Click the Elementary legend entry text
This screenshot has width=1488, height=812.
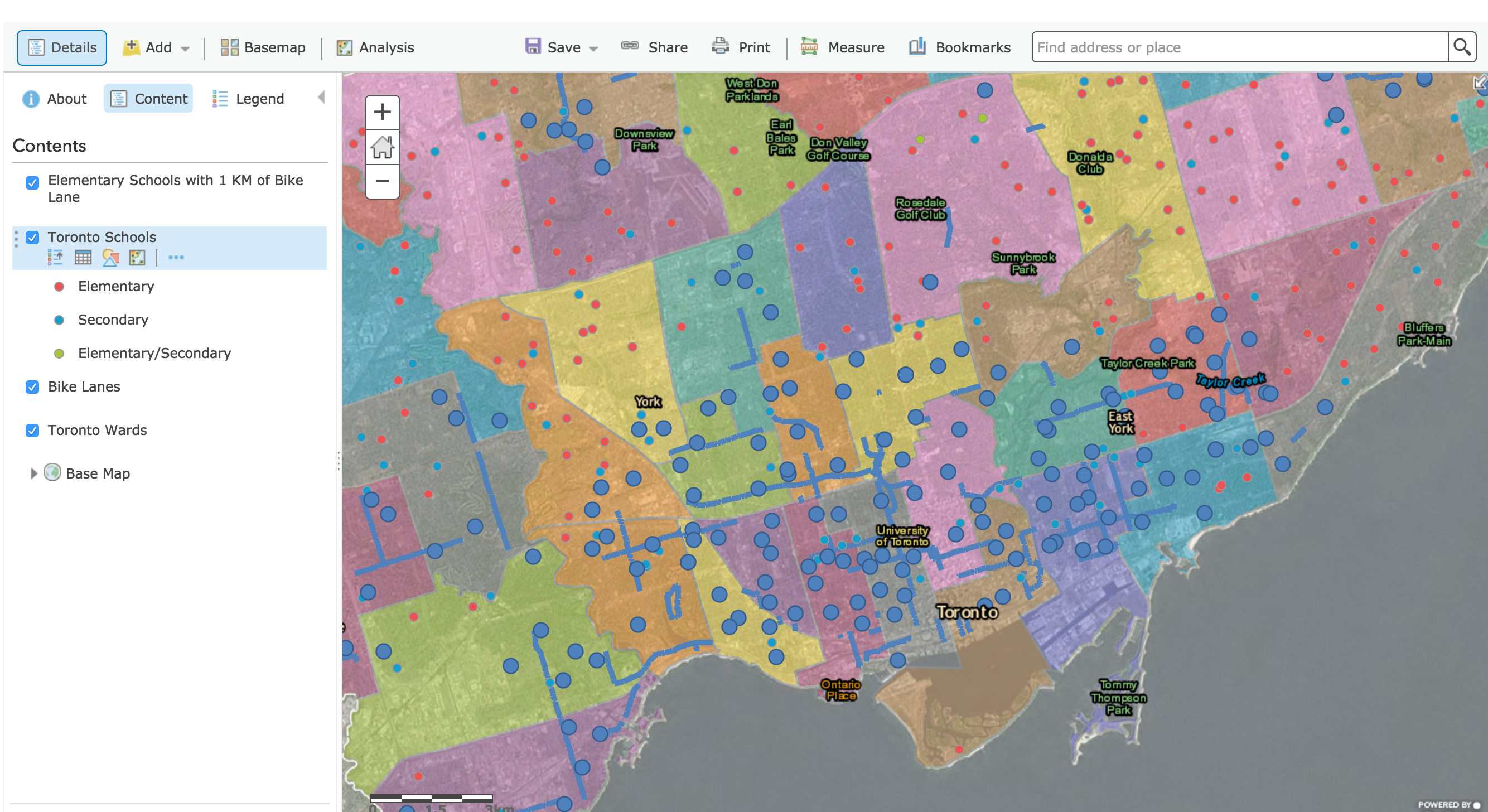pyautogui.click(x=116, y=287)
